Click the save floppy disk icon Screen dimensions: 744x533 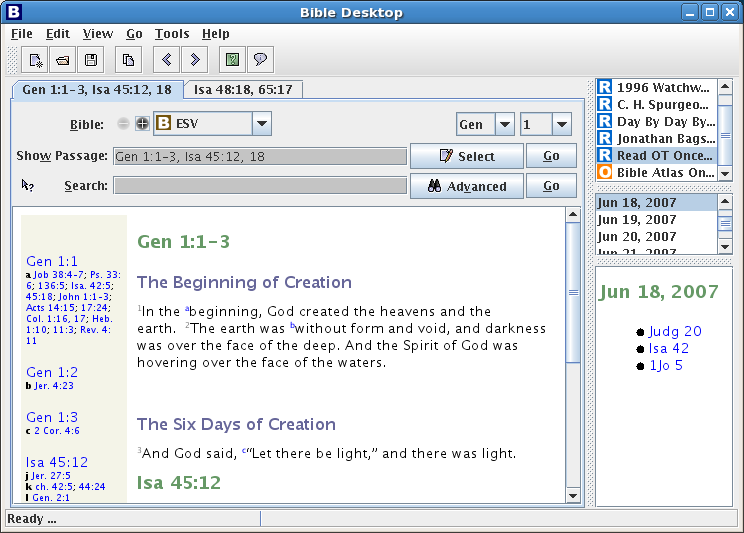91,60
